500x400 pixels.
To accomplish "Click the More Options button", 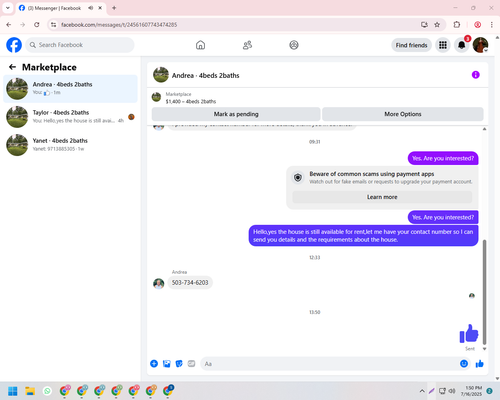I will [403, 114].
